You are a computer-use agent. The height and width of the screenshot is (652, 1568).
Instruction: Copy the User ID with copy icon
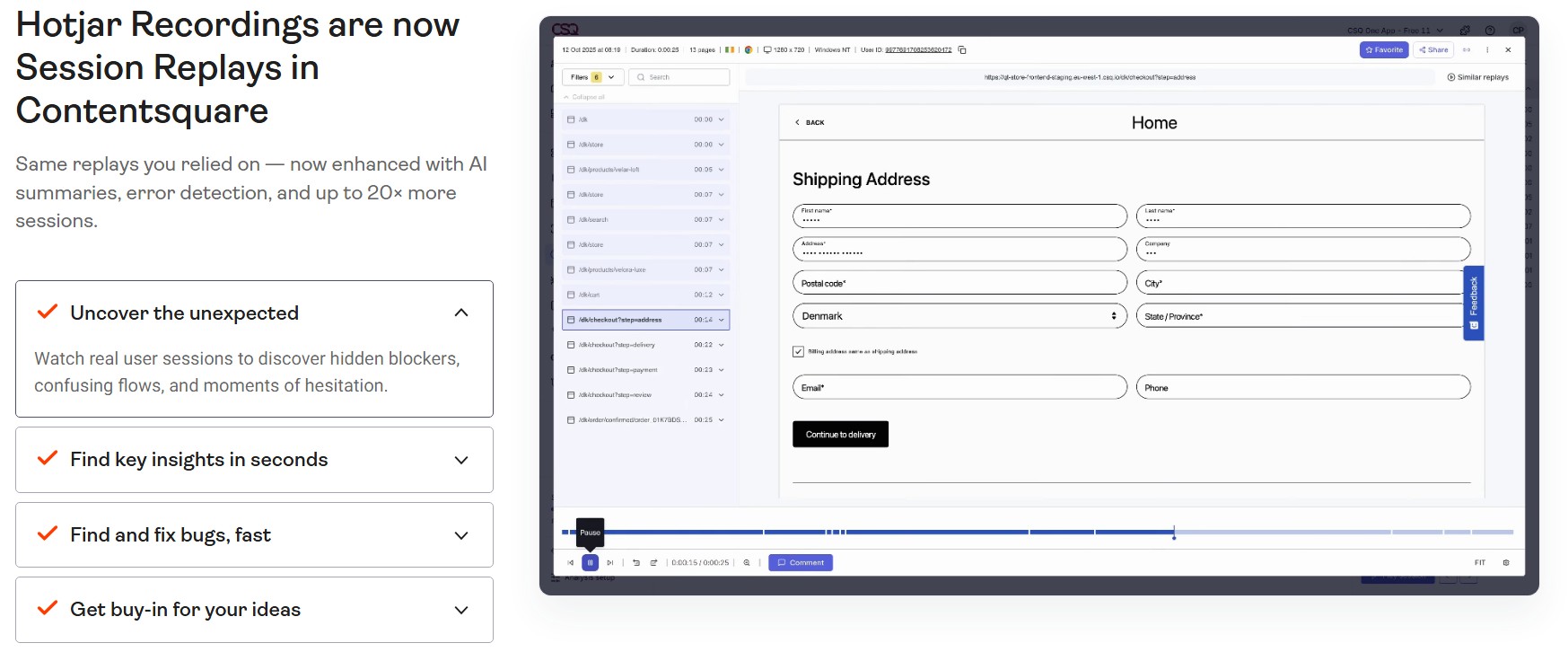point(962,50)
